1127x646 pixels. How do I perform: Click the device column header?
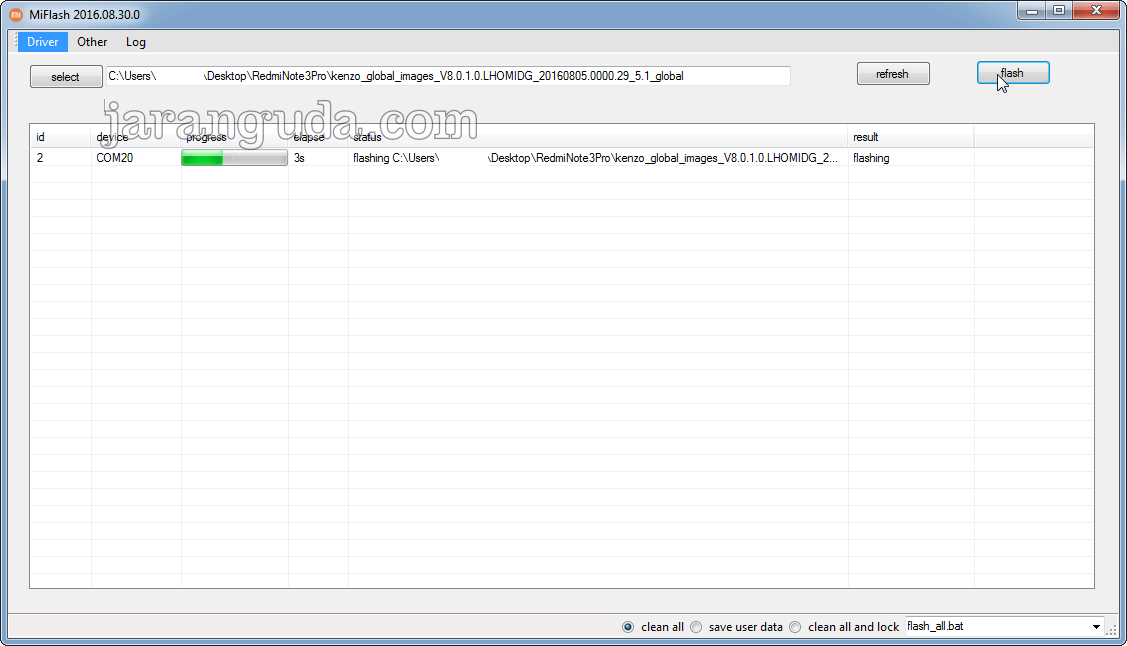click(x=136, y=137)
